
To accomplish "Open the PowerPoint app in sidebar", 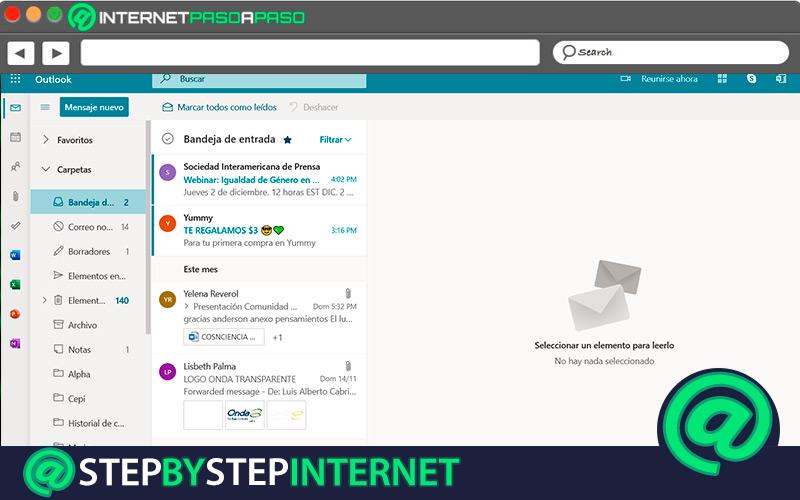I will (15, 314).
